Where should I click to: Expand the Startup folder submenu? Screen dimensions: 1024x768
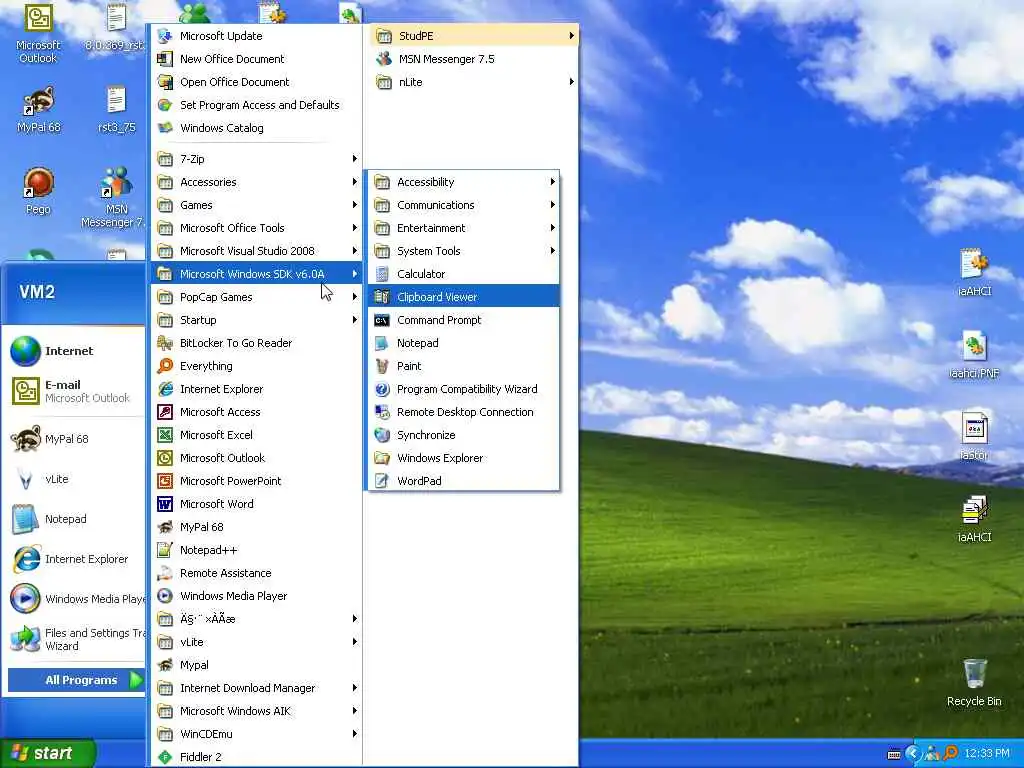257,320
